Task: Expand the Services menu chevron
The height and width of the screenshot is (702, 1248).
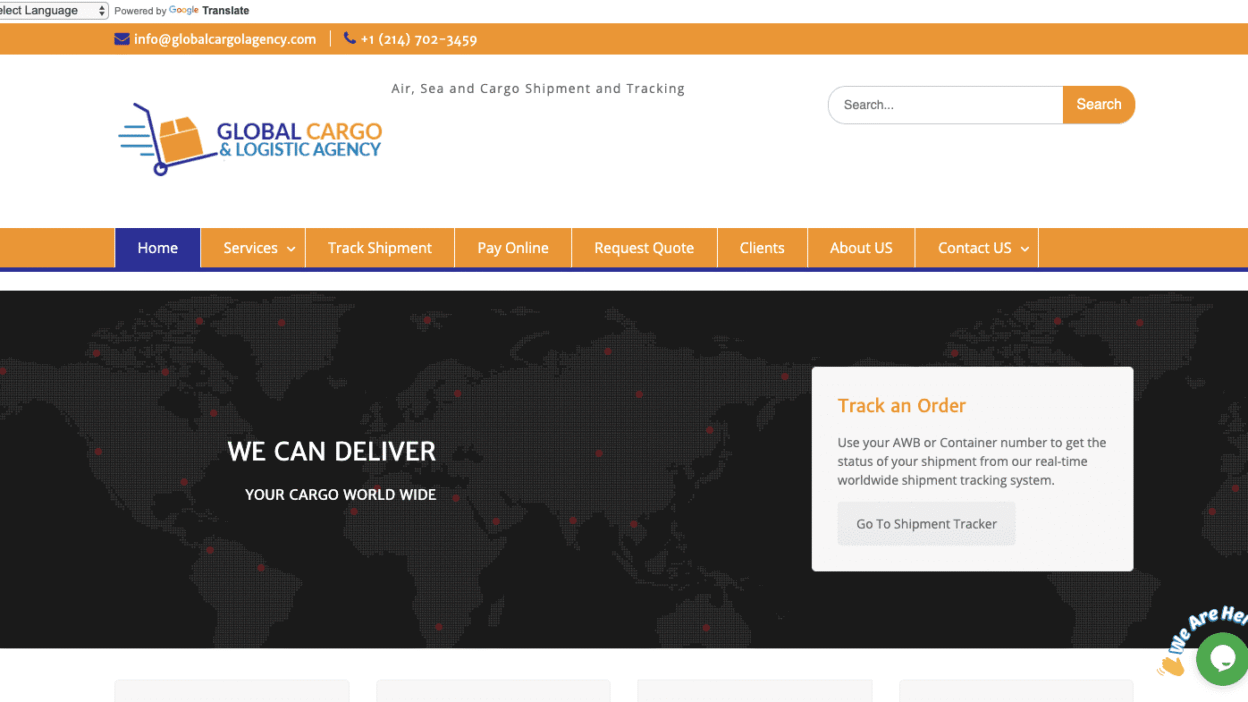Action: pos(291,249)
